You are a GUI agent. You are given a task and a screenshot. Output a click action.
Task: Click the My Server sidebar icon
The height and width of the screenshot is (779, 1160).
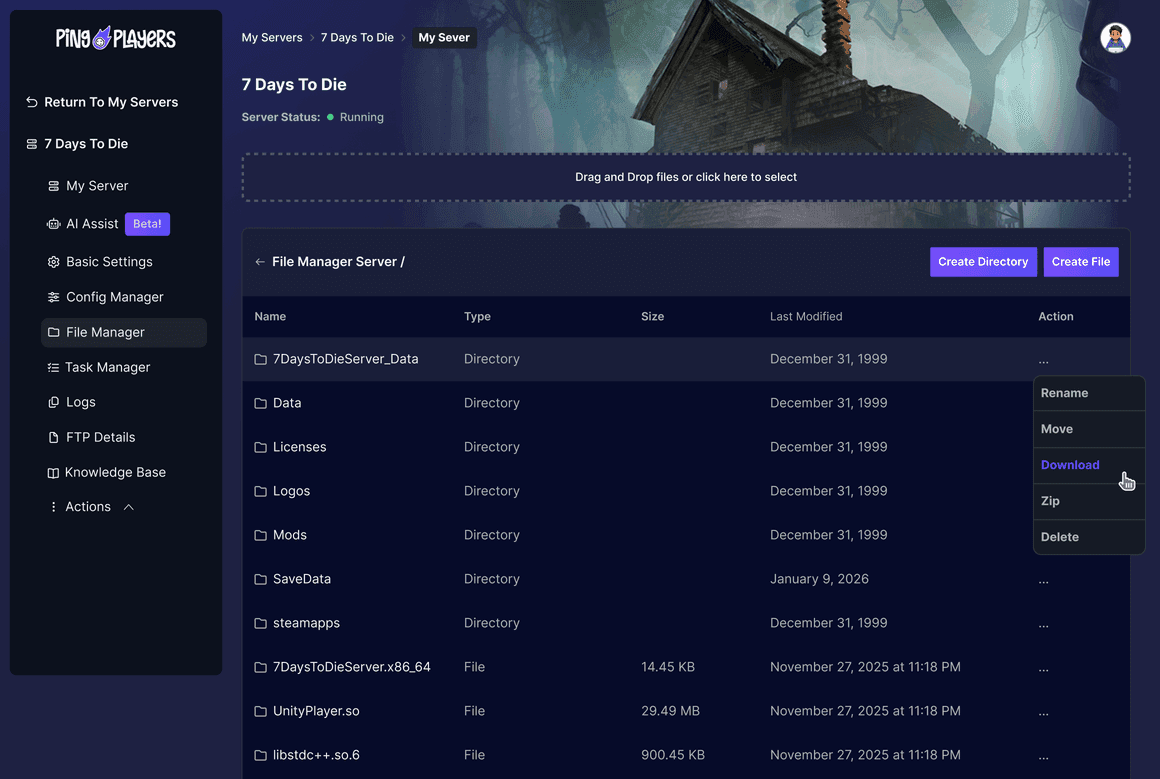(x=53, y=186)
